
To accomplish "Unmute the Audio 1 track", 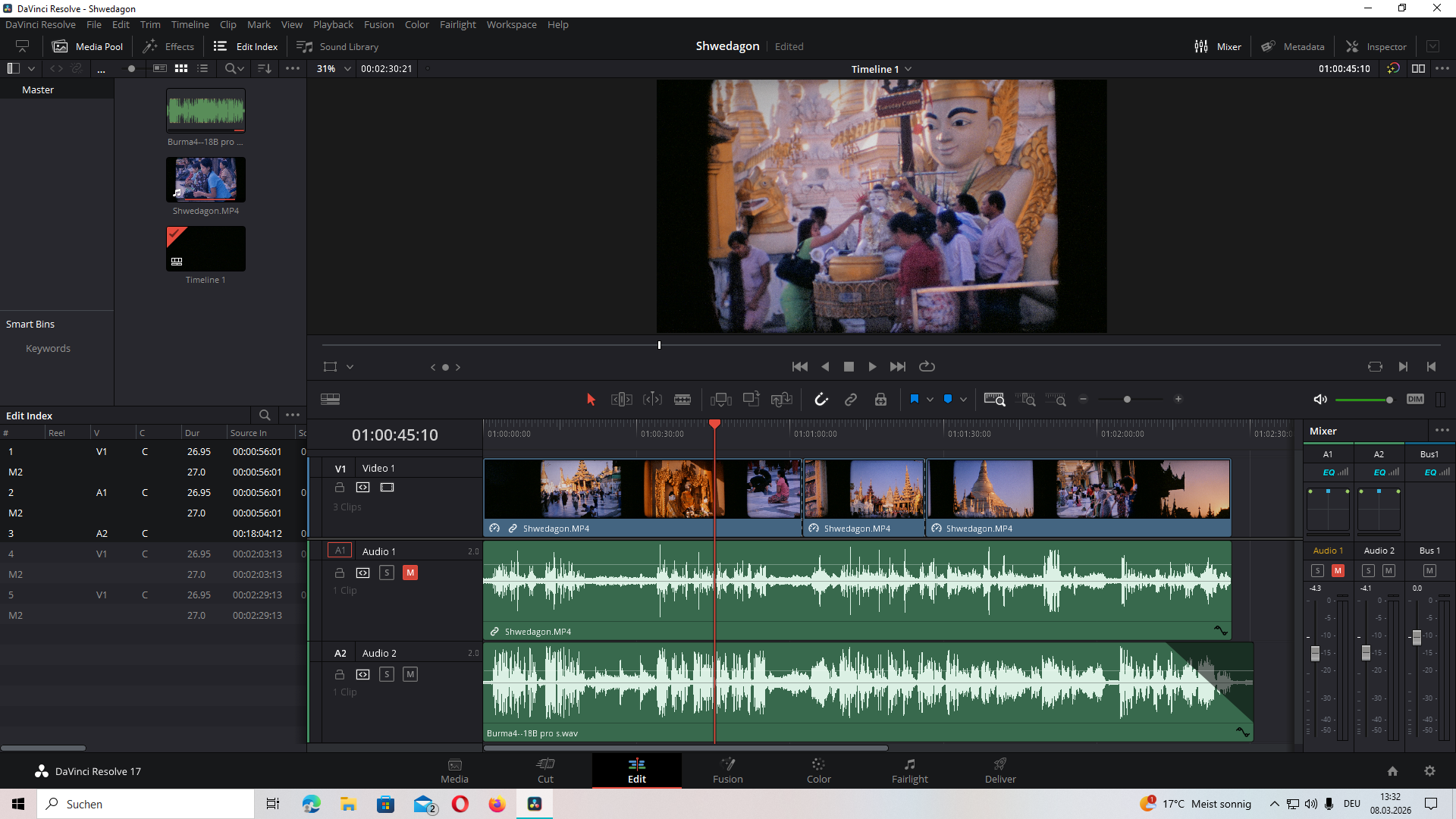I will coord(410,573).
